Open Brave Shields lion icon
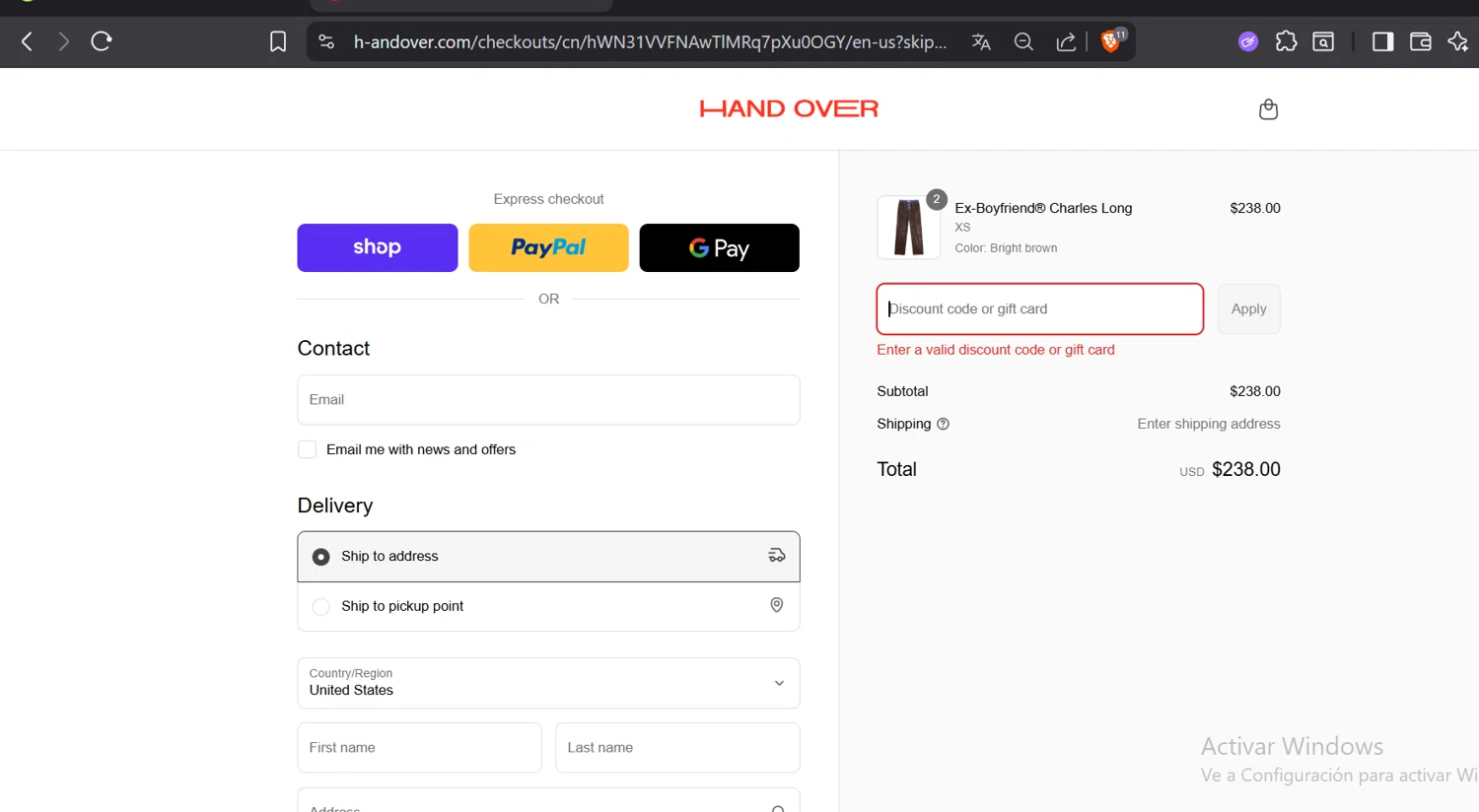 1111,41
